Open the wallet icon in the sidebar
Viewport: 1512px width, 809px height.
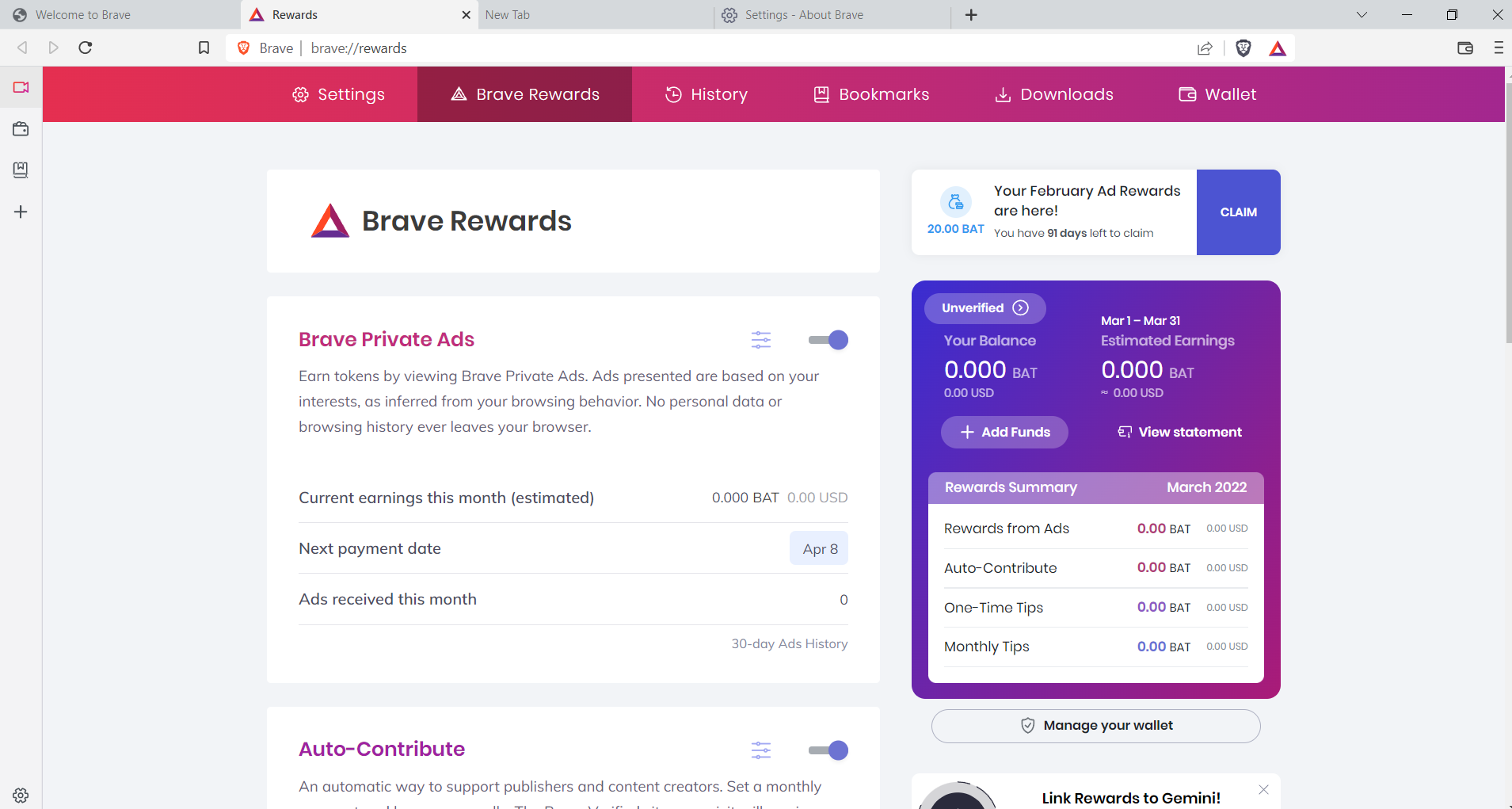21,128
